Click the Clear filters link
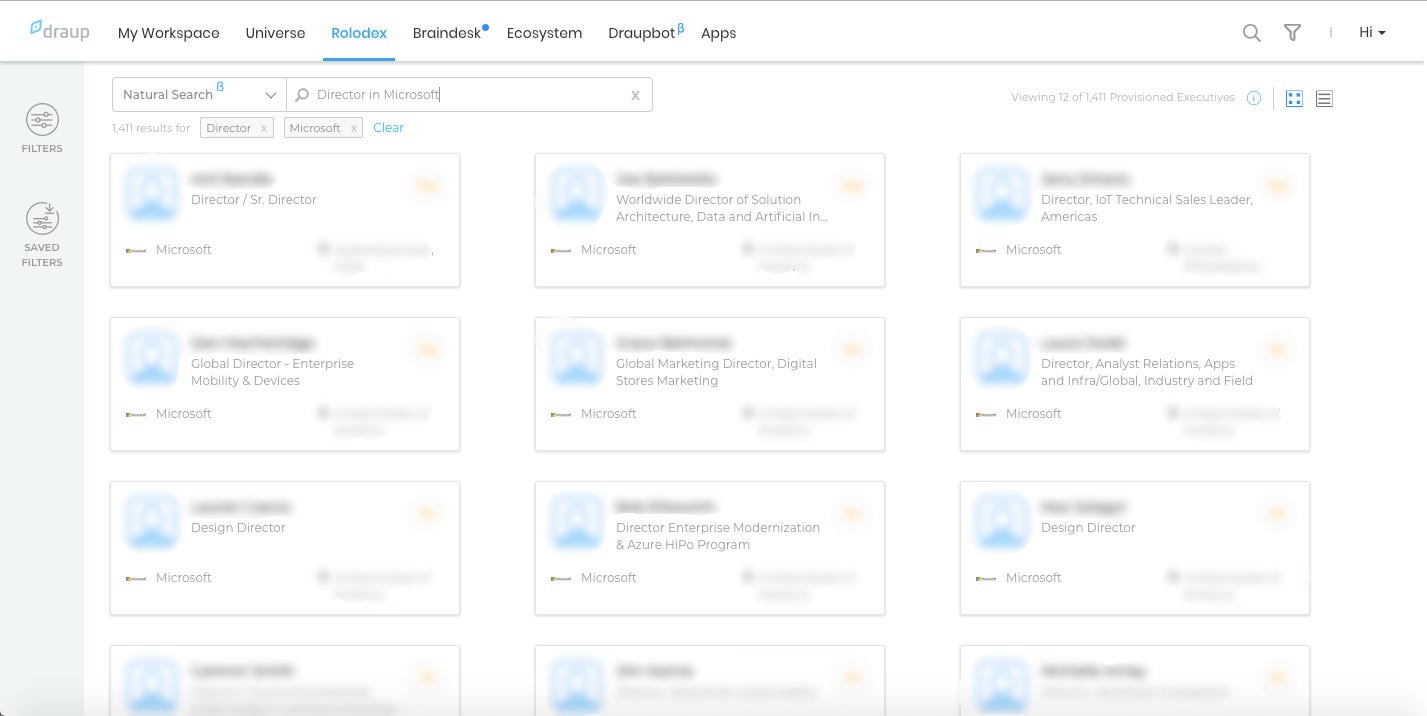The image size is (1427, 716). [388, 128]
